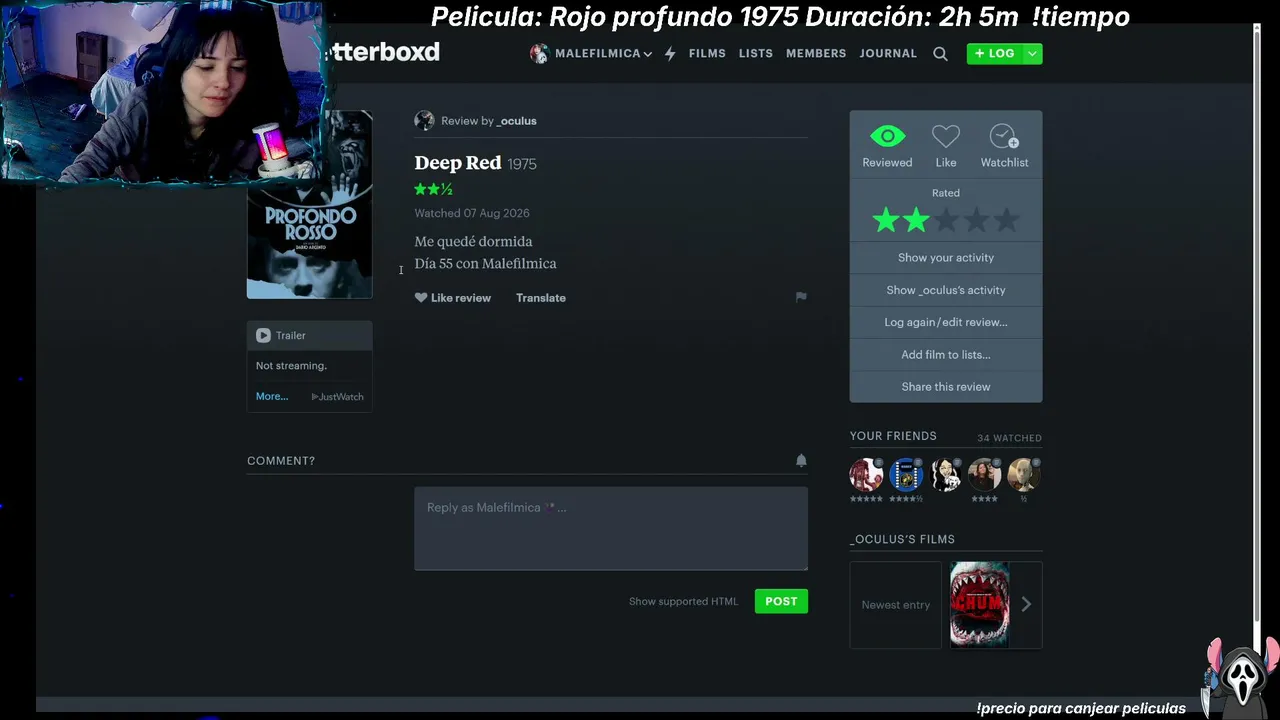Click the review text 'Me quedé dormida'
The height and width of the screenshot is (720, 1280).
[x=474, y=241]
